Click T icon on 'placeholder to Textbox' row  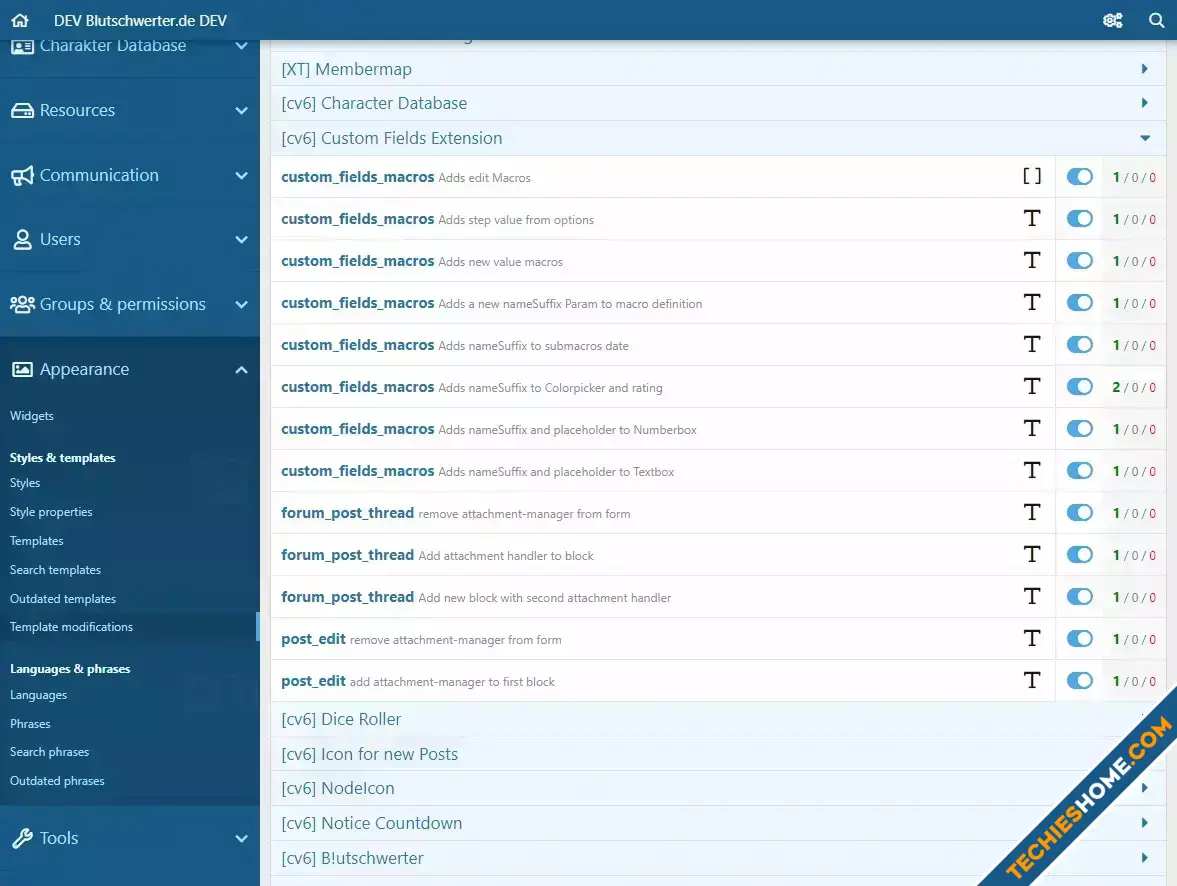[x=1032, y=471]
